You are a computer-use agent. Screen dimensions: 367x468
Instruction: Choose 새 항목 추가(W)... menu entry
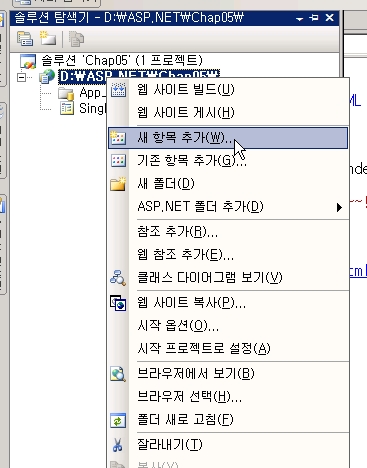click(x=228, y=138)
